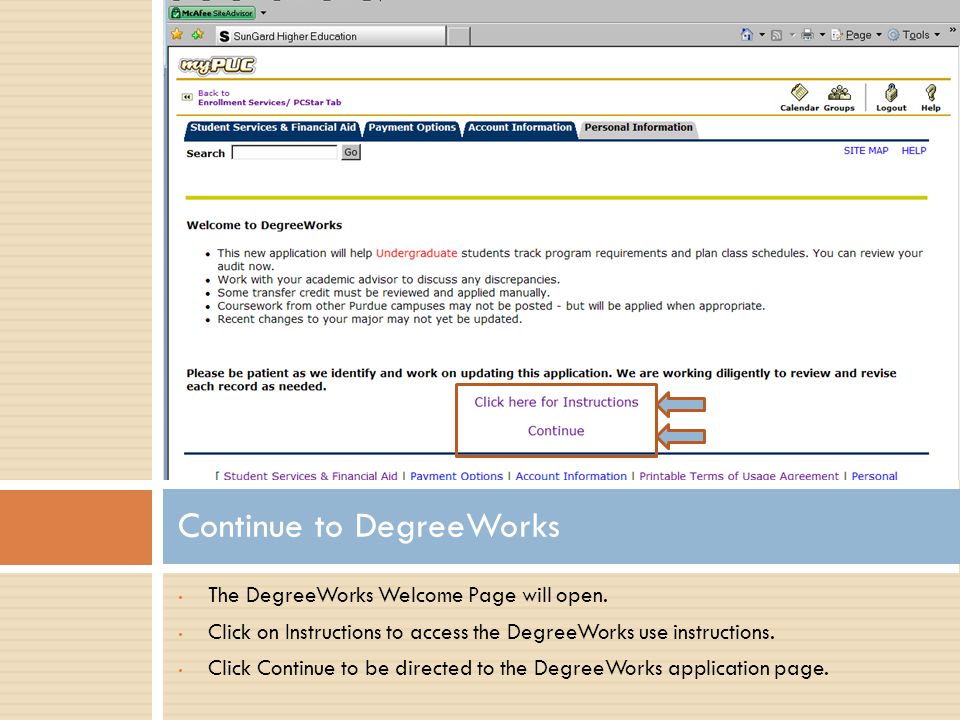Image resolution: width=960 pixels, height=720 pixels.
Task: Click the Search input field
Action: [x=285, y=152]
